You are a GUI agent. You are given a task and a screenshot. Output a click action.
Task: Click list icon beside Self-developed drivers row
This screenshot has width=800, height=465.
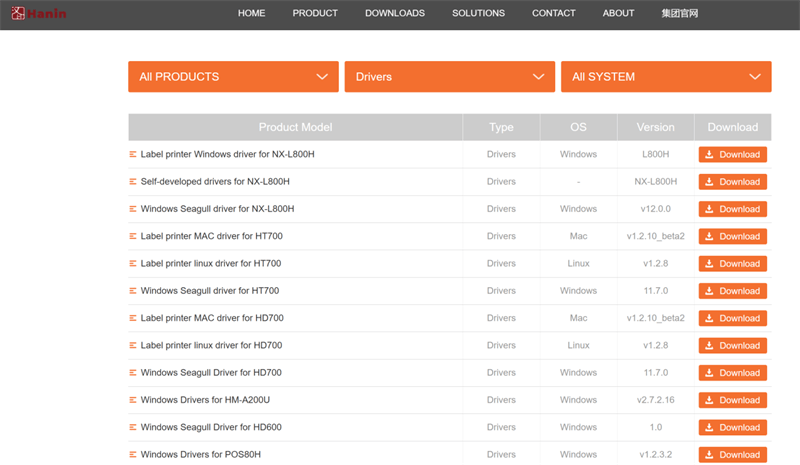pyautogui.click(x=133, y=182)
